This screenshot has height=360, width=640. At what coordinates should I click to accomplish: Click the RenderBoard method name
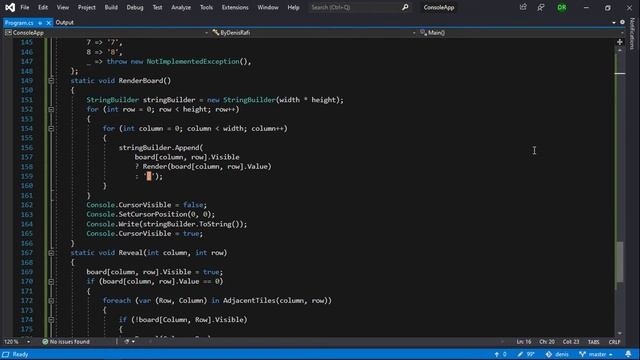pyautogui.click(x=141, y=81)
